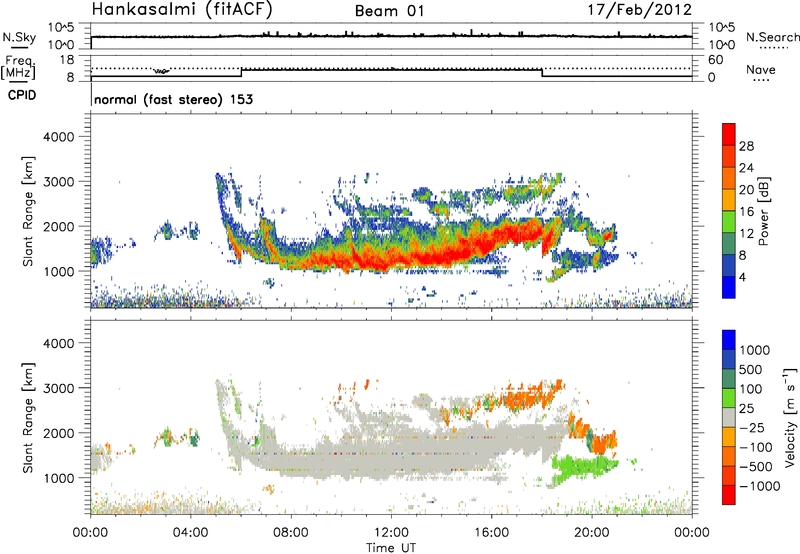Select the Freq. [MHz] axis label
This screenshot has width=800, height=554.
tap(18, 68)
